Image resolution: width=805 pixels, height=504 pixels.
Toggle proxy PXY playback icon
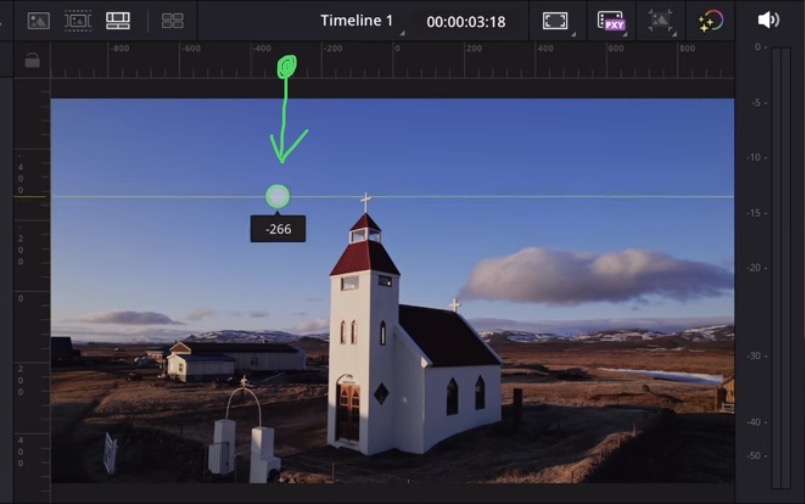(611, 21)
